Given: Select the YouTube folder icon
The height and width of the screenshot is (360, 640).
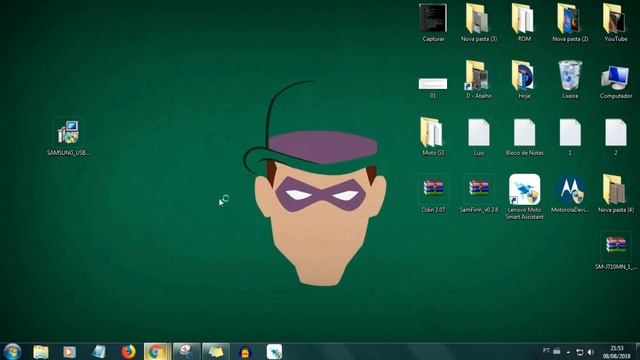Looking at the screenshot, I should pos(616,23).
